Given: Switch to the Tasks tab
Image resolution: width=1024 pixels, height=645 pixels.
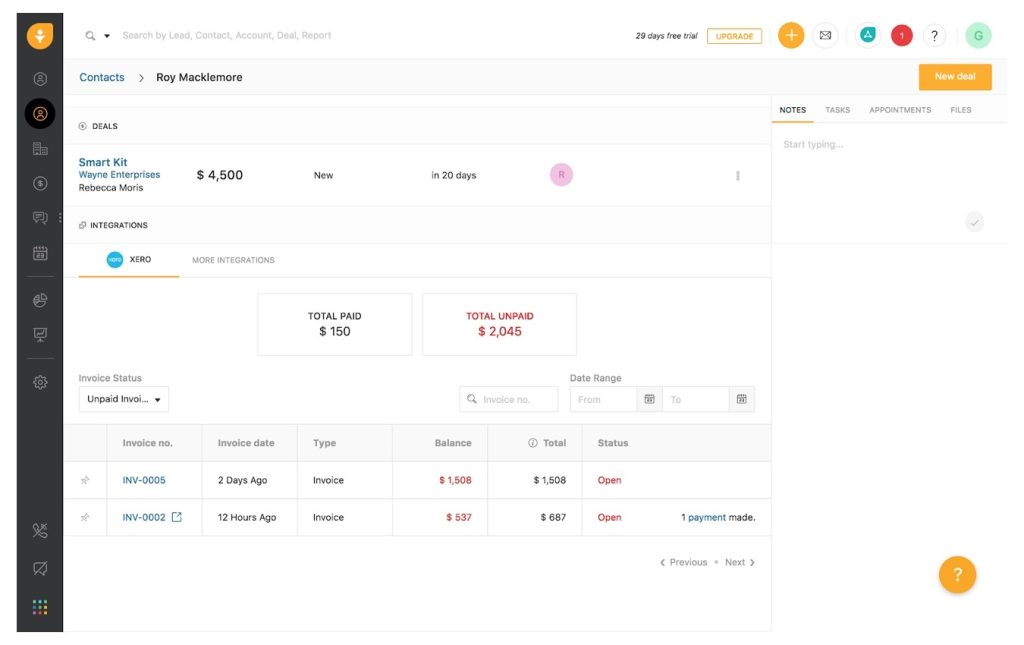Looking at the screenshot, I should (x=837, y=110).
